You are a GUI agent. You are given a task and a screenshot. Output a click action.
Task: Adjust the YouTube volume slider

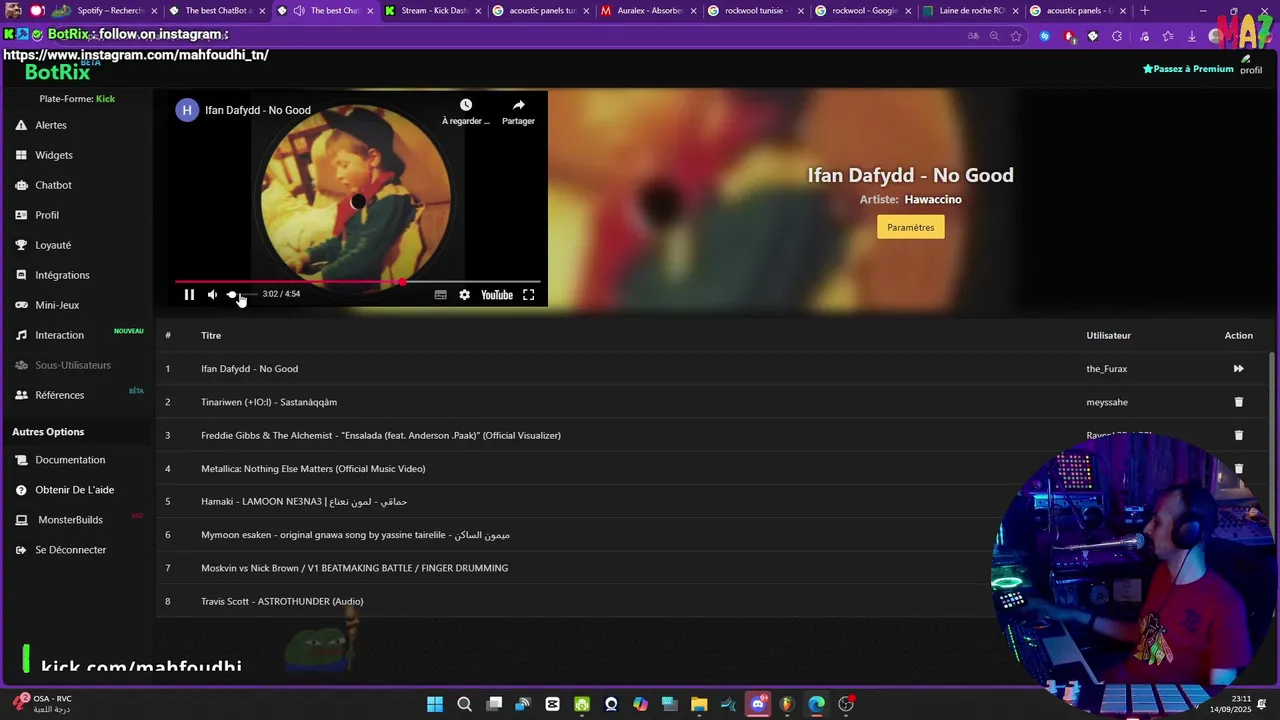coord(241,295)
